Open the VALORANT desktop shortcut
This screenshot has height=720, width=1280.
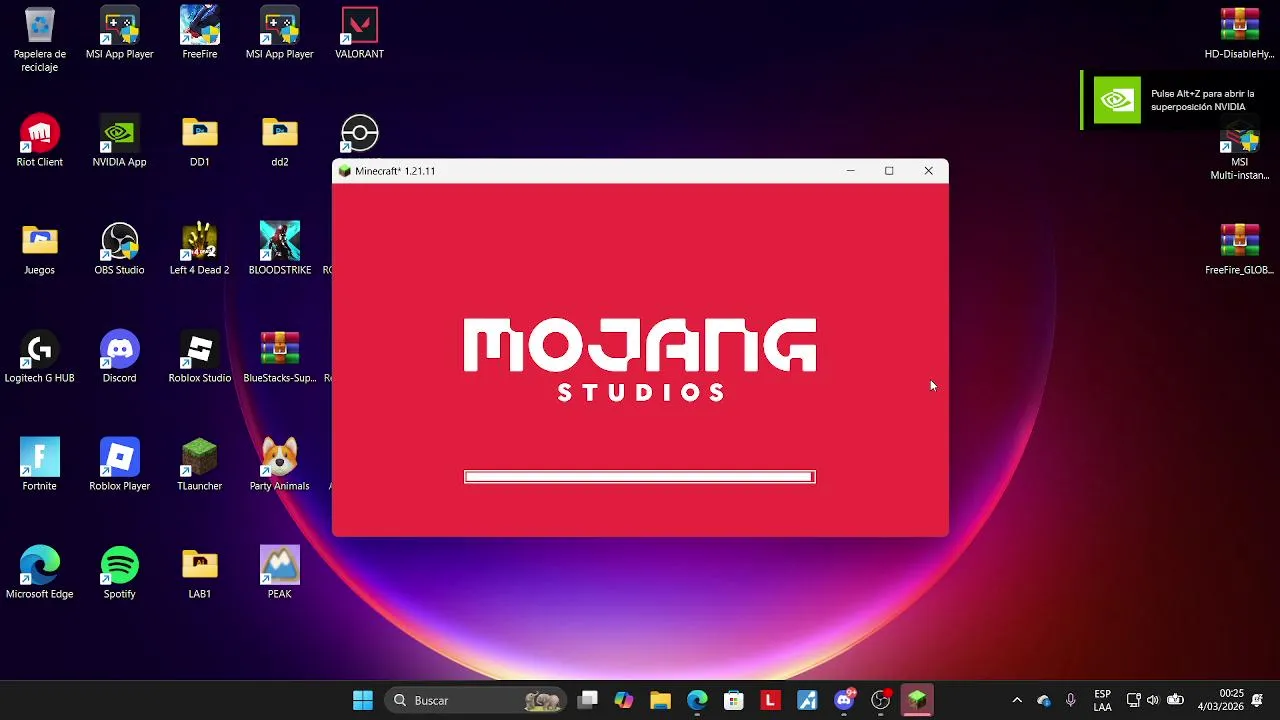(x=360, y=33)
